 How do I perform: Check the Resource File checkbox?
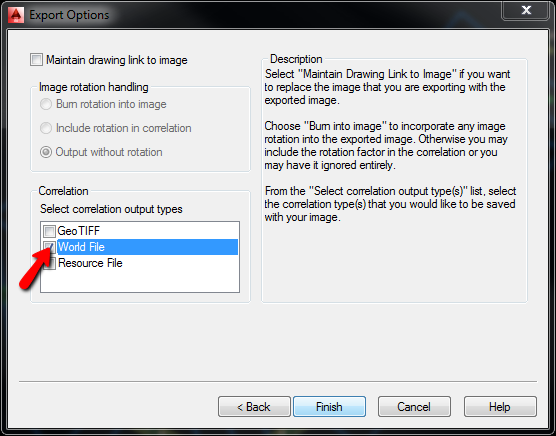click(x=49, y=263)
